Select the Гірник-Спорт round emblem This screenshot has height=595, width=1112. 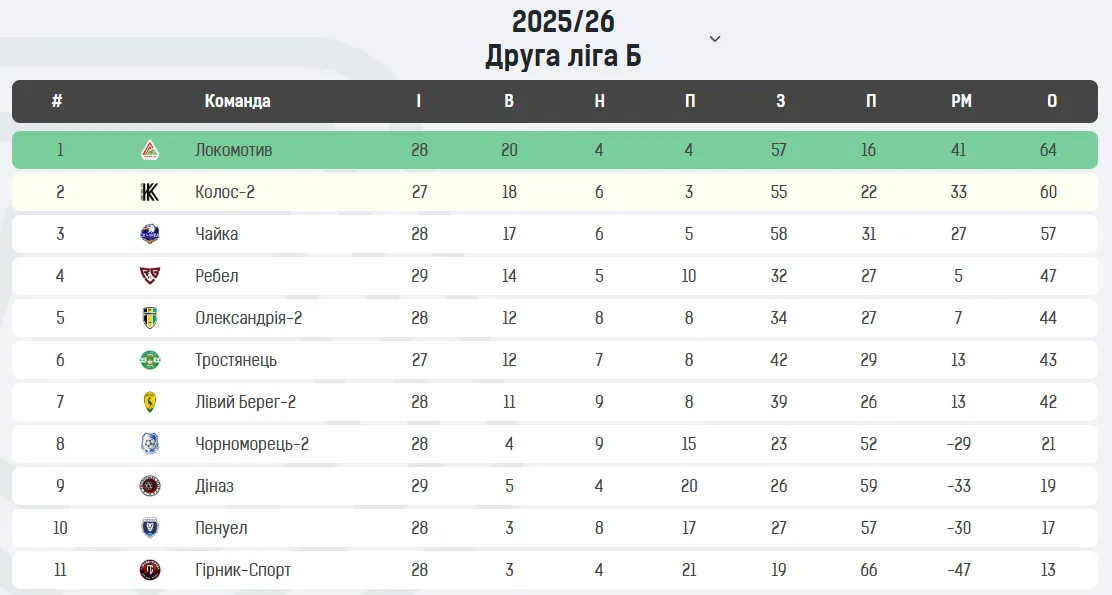point(150,569)
